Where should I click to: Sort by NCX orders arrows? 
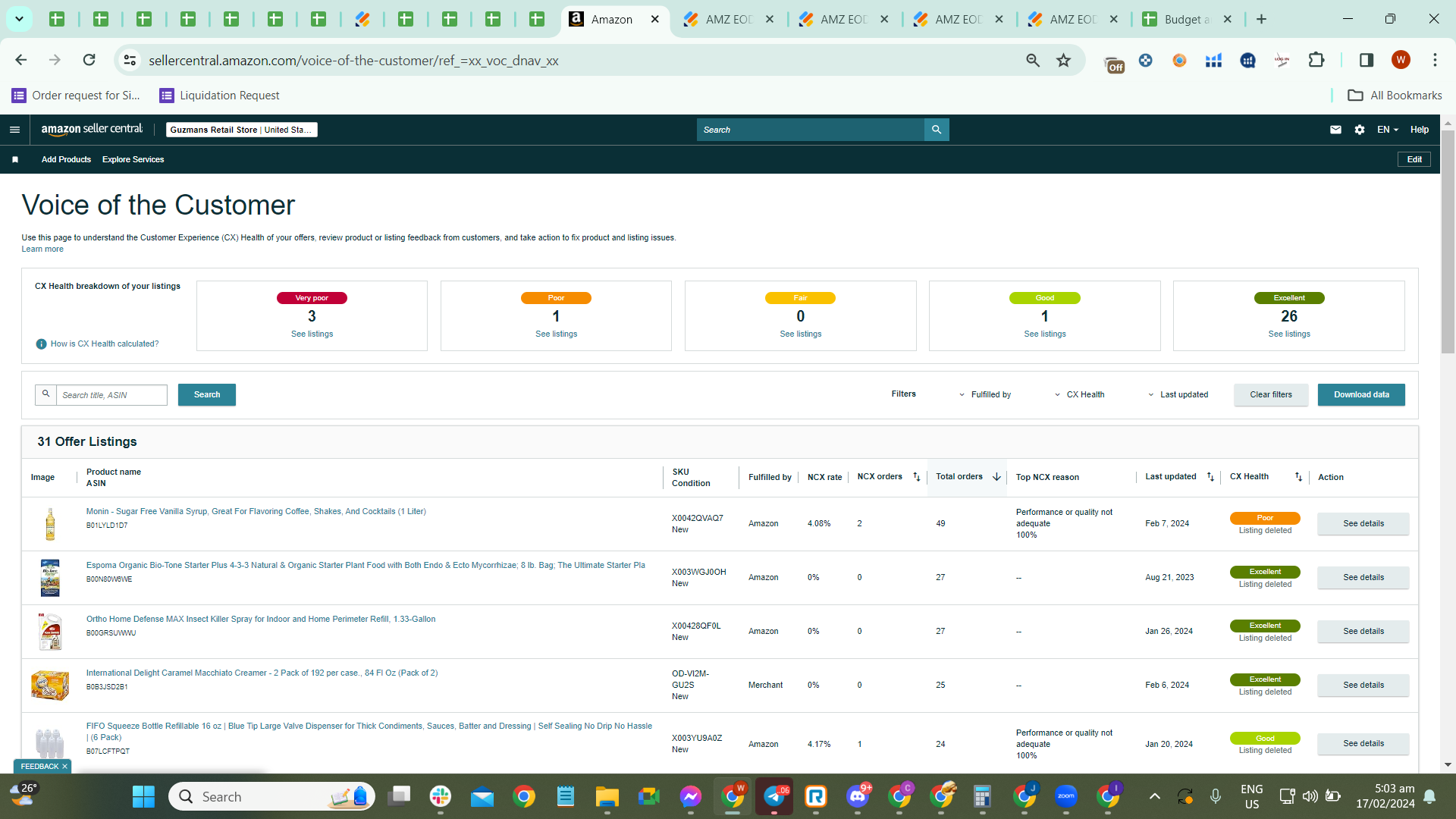(916, 477)
